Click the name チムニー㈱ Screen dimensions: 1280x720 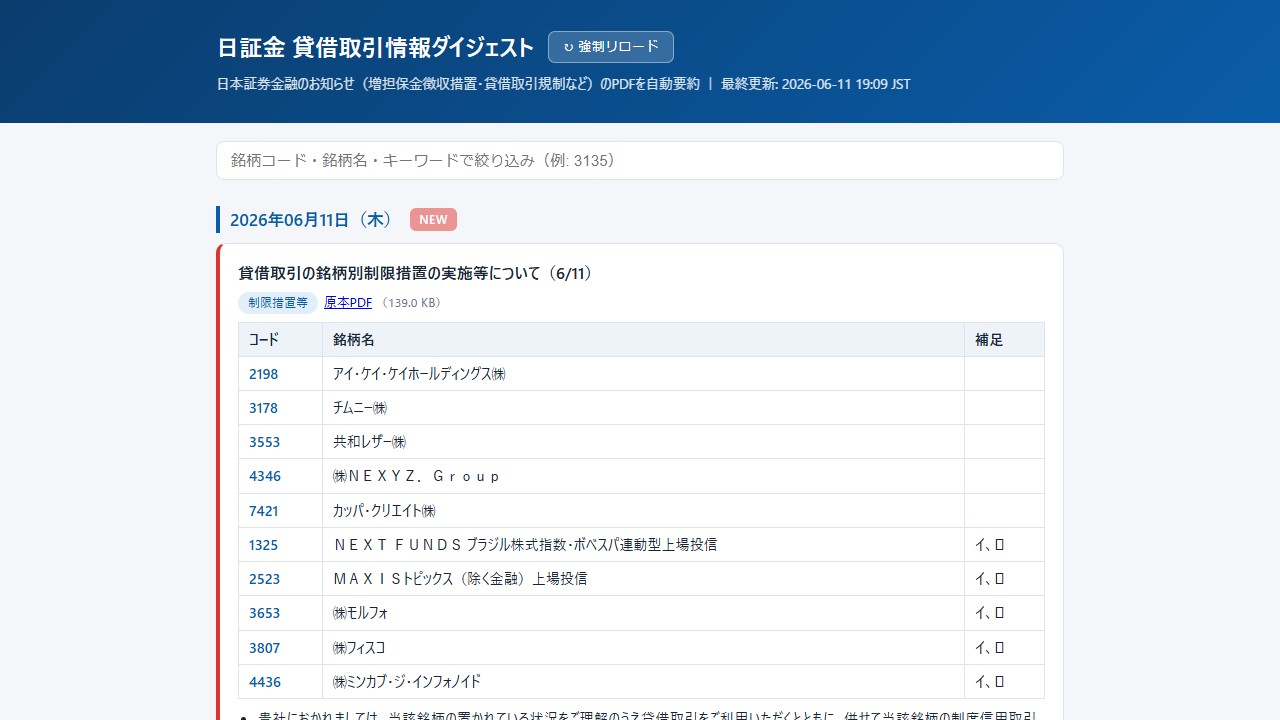click(360, 408)
